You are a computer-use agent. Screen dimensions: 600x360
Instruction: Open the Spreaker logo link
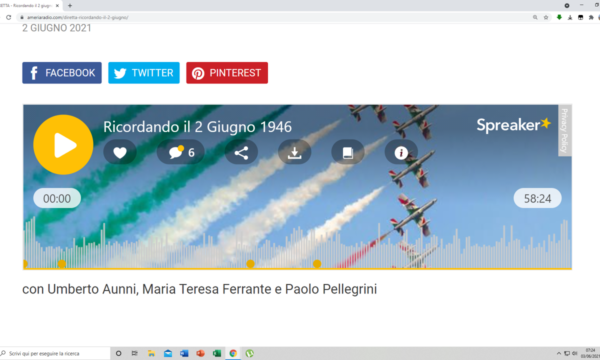(x=513, y=125)
